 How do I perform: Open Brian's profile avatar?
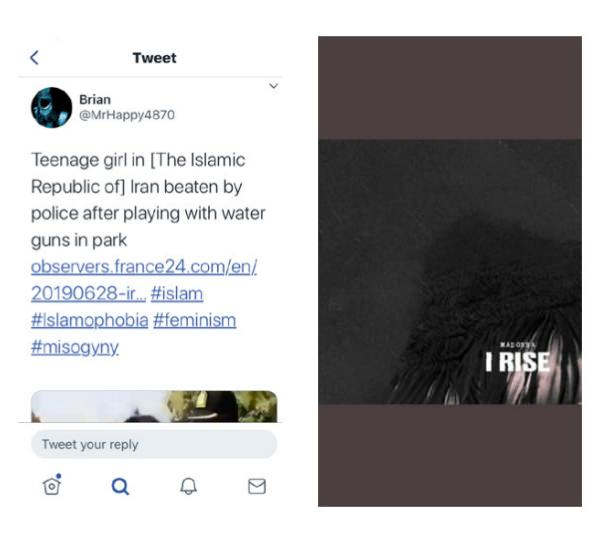point(51,108)
